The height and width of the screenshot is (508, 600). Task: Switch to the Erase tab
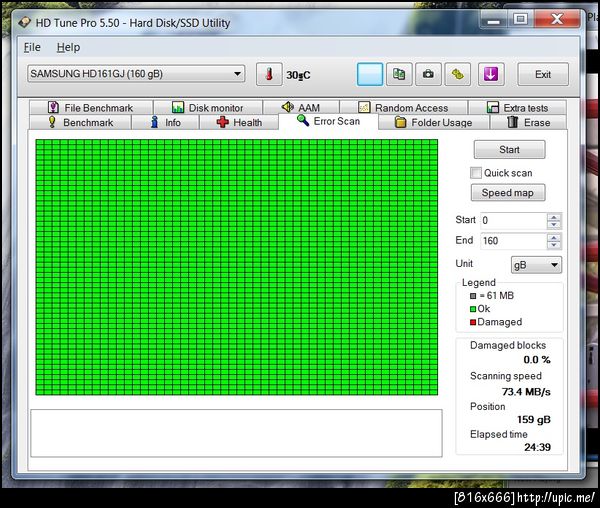click(528, 122)
